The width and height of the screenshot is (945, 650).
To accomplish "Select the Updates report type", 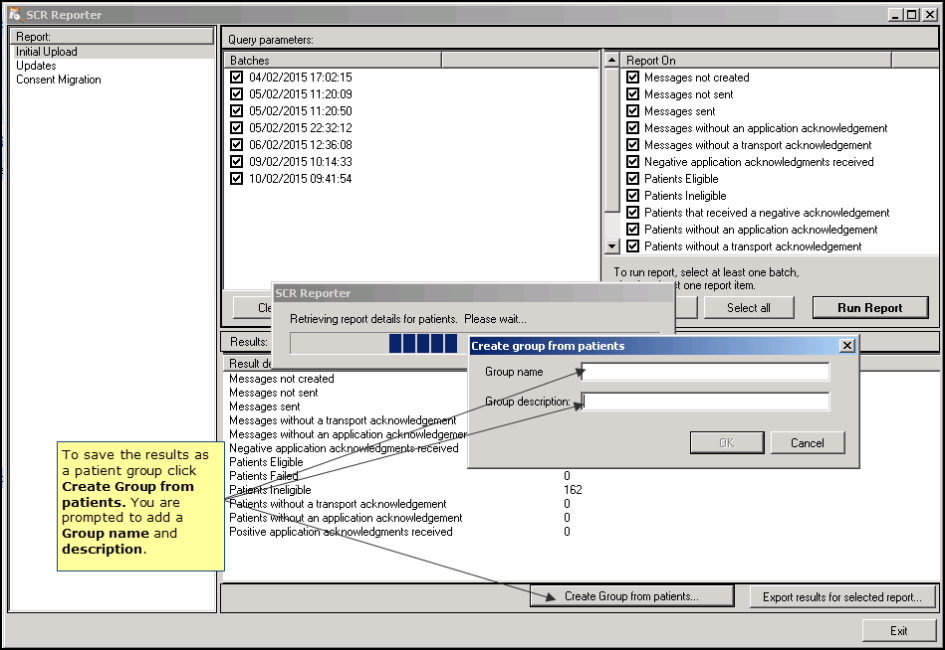I will click(36, 66).
